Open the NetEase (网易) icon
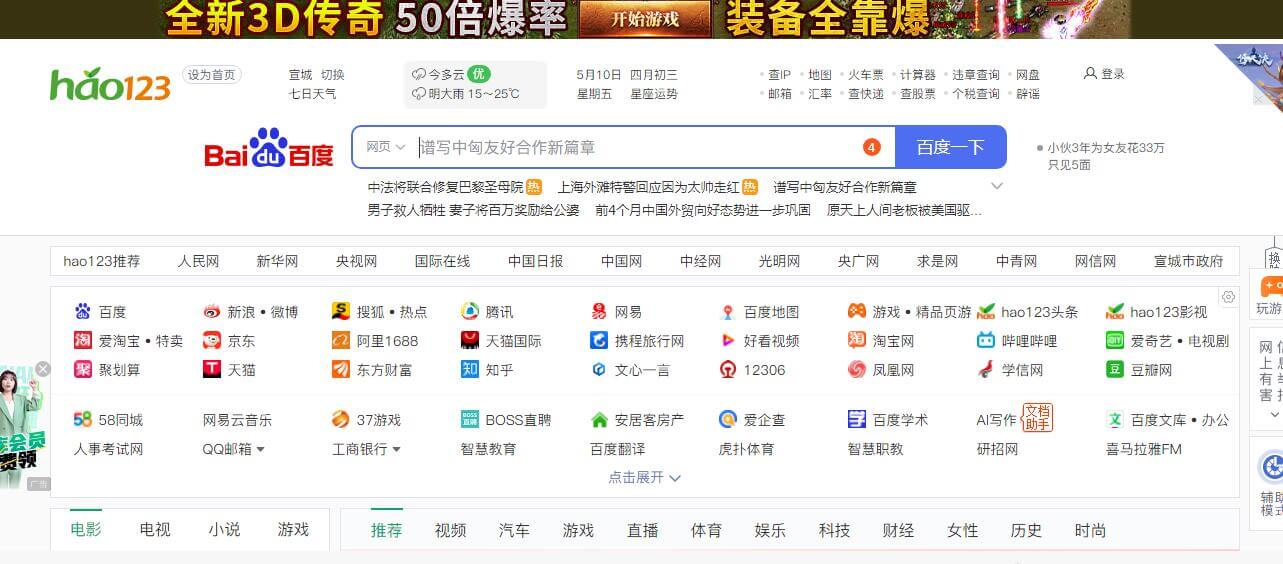This screenshot has height=564, width=1283. [599, 312]
